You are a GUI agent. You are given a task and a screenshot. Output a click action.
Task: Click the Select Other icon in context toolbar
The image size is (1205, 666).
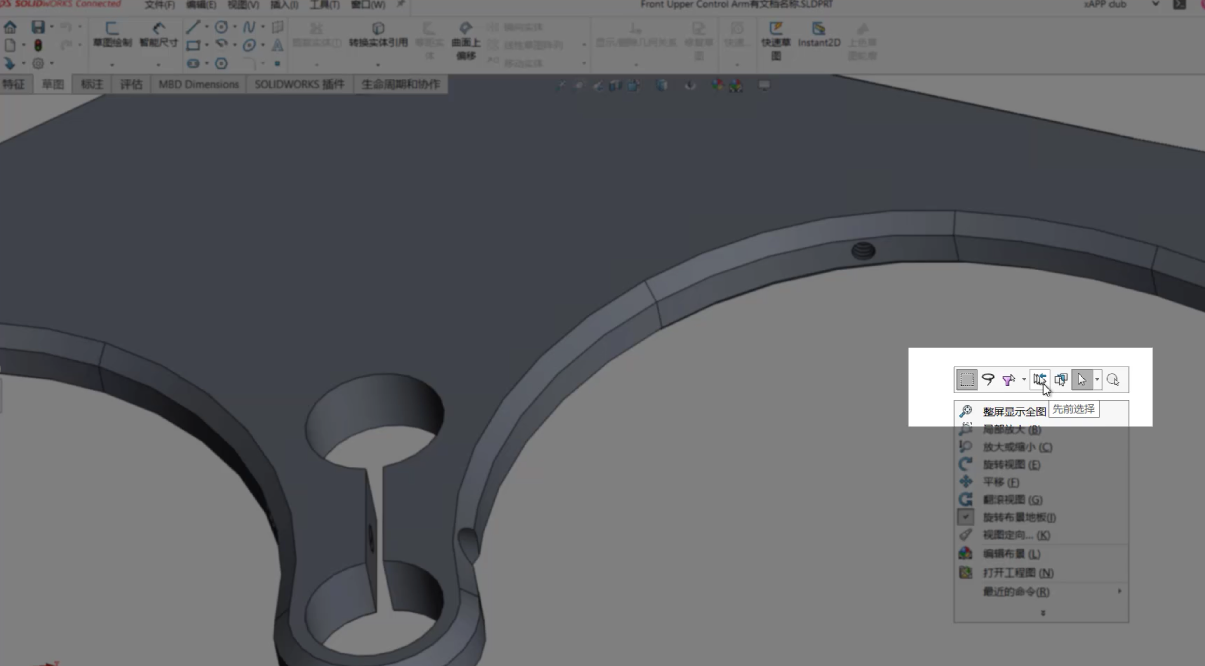click(x=1061, y=379)
